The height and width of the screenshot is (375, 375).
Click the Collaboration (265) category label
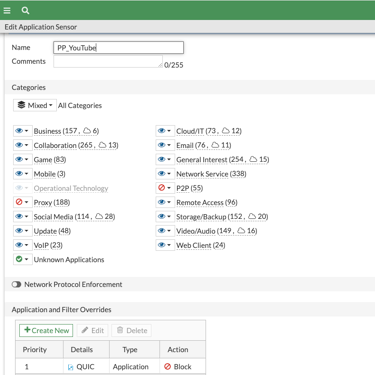point(76,145)
